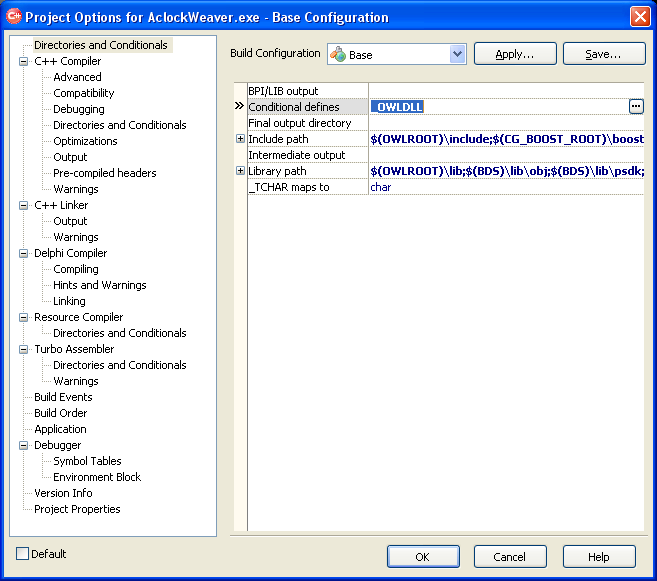This screenshot has width=657, height=581.
Task: Select the C++ Compiler tree label
Action: click(67, 61)
